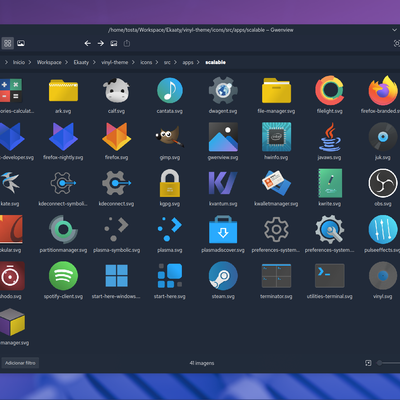400x400 pixels.
Task: Go back to the previous folder
Action: click(88, 43)
